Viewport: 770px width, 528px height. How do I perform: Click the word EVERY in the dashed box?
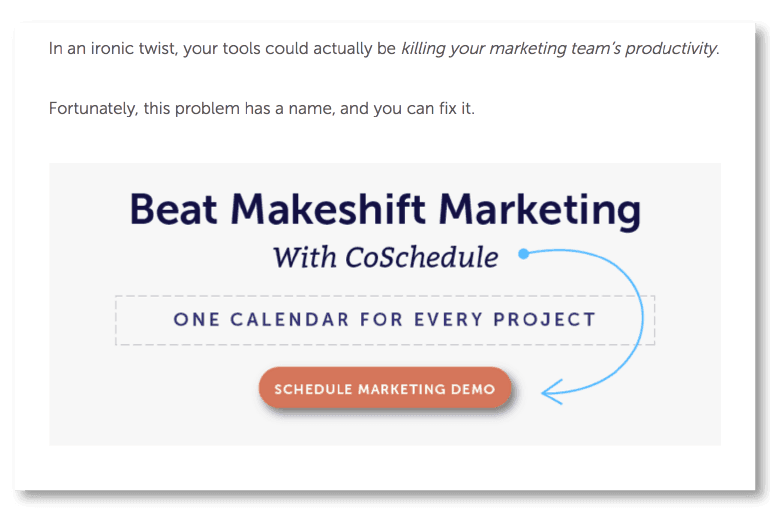[448, 320]
